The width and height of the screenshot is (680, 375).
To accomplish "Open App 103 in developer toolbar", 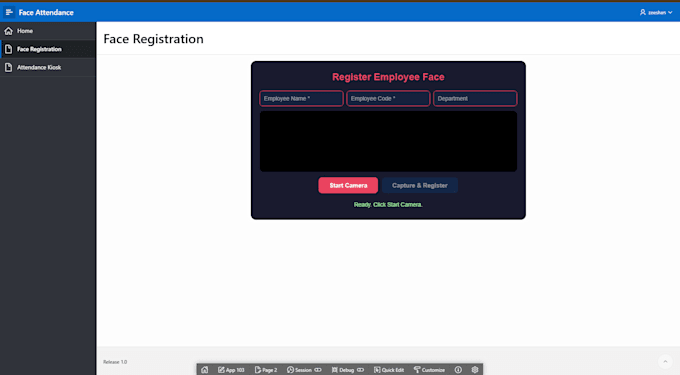I will pos(231,370).
